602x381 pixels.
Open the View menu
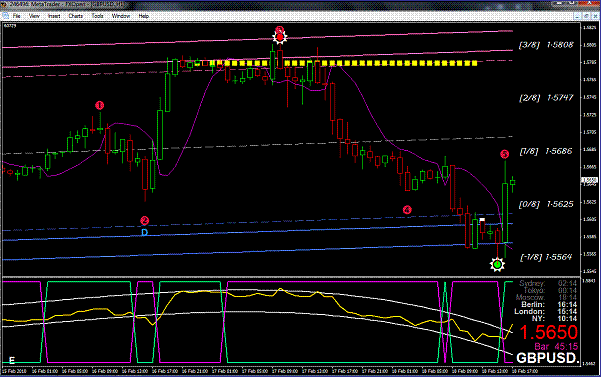[34, 16]
